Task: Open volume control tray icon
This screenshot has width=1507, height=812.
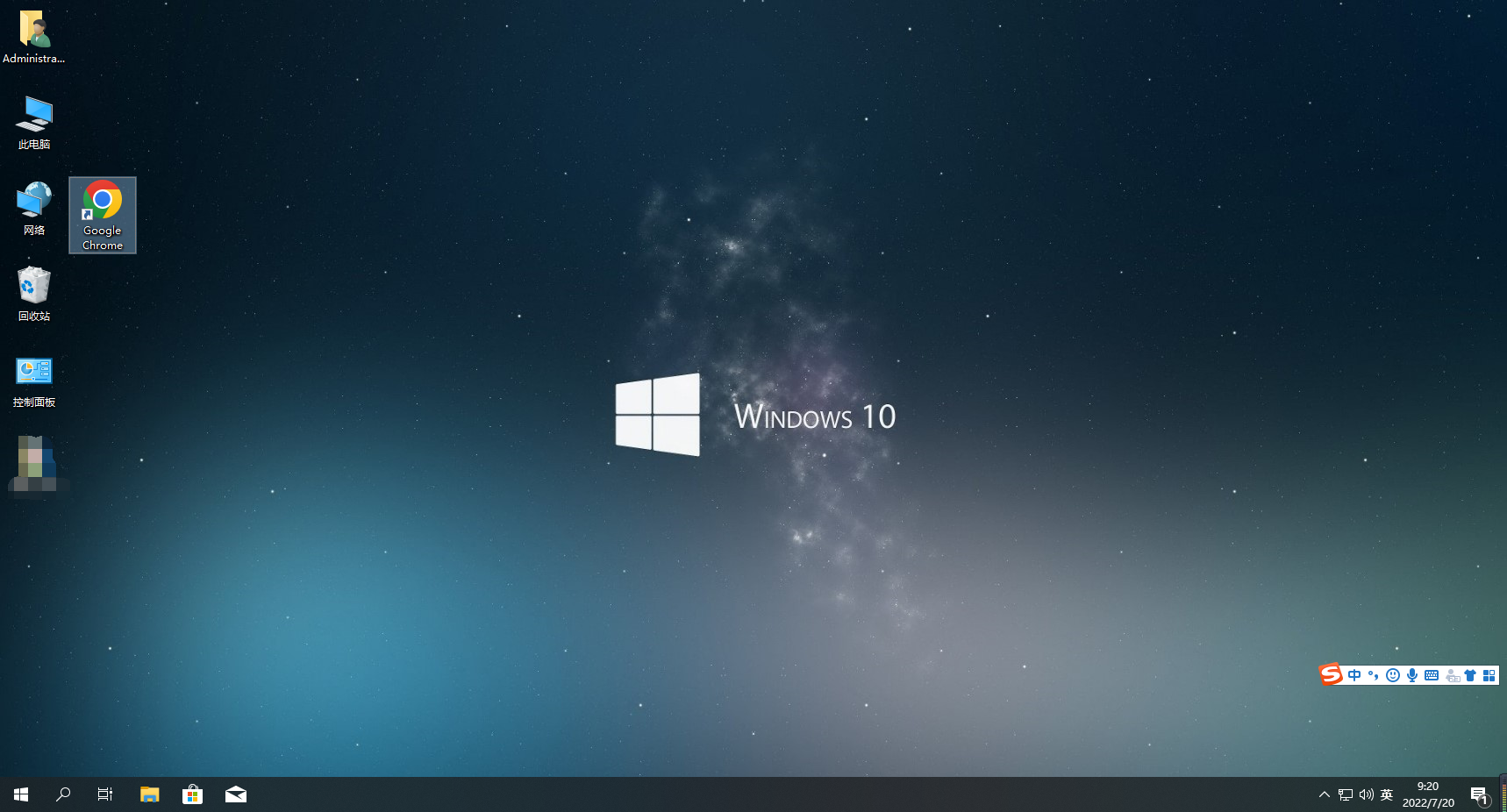Action: [1367, 794]
